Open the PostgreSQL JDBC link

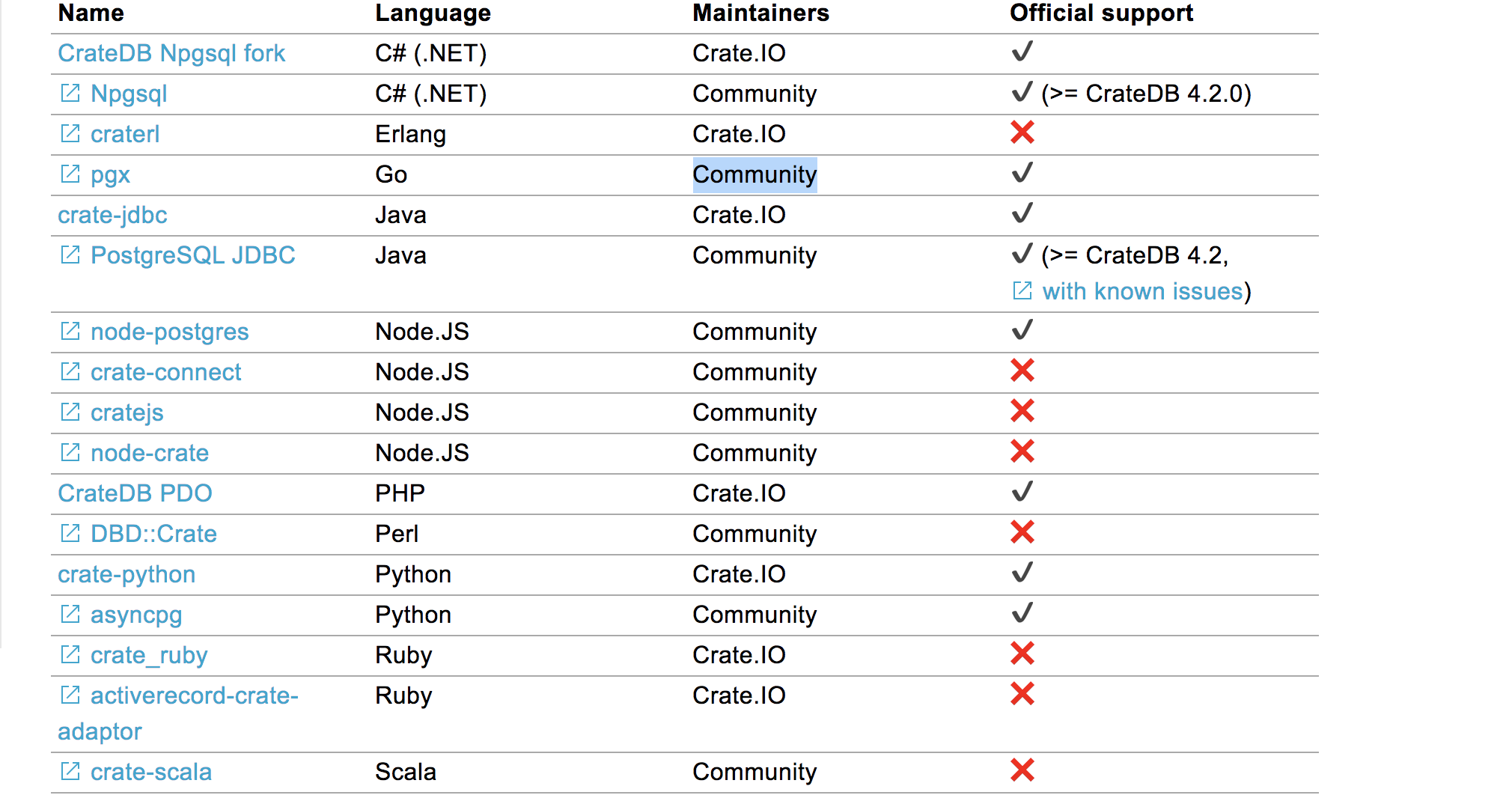(193, 256)
